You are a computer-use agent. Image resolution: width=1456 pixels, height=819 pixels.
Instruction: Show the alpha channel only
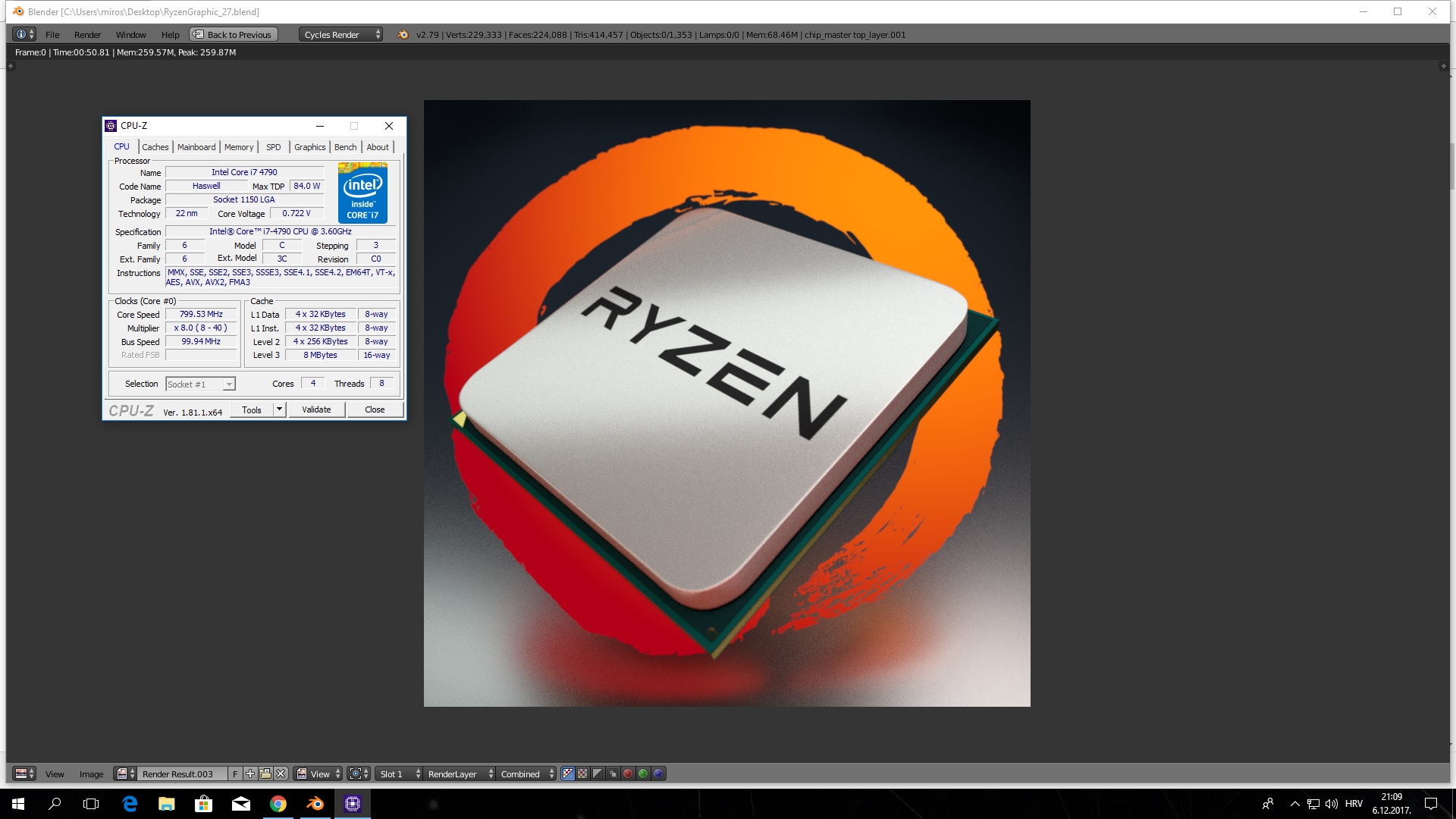(x=598, y=773)
